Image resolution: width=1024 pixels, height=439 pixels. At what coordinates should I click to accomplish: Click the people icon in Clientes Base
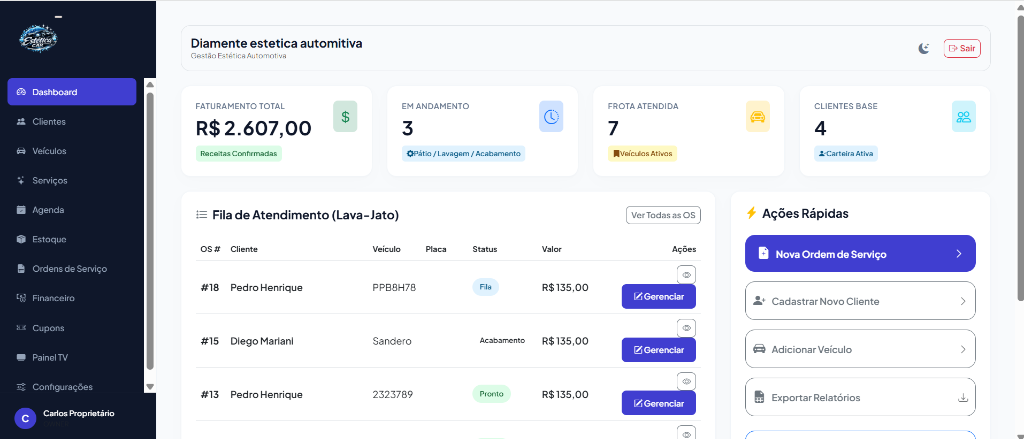point(964,116)
